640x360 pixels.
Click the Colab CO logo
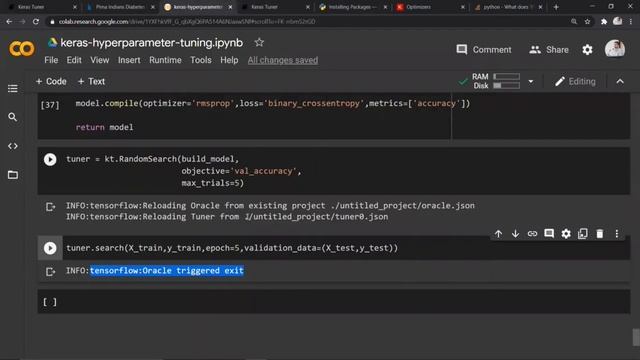[x=22, y=49]
